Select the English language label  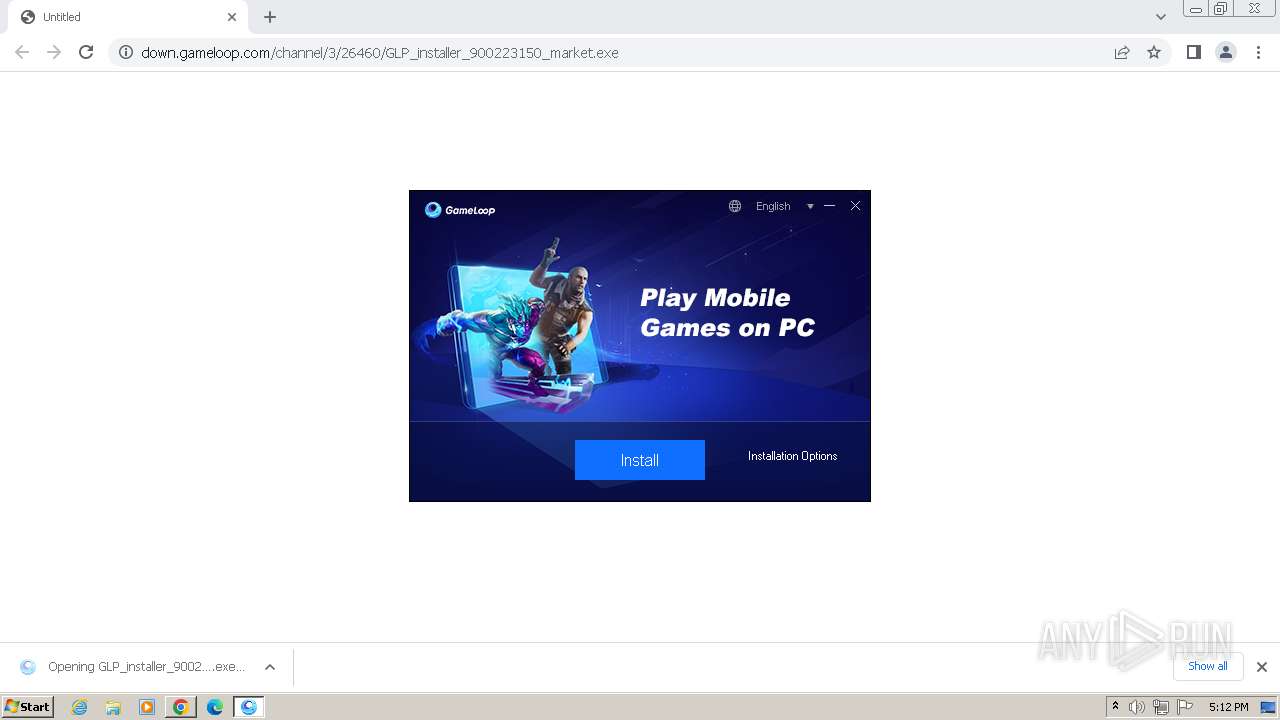773,206
